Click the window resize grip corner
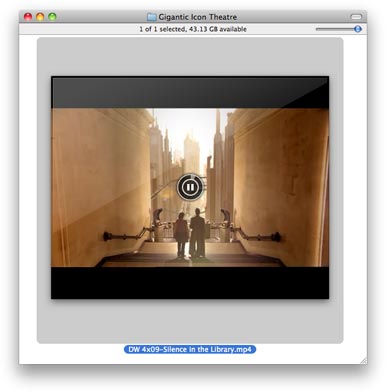Screen dimensions: 386x392 (364, 361)
